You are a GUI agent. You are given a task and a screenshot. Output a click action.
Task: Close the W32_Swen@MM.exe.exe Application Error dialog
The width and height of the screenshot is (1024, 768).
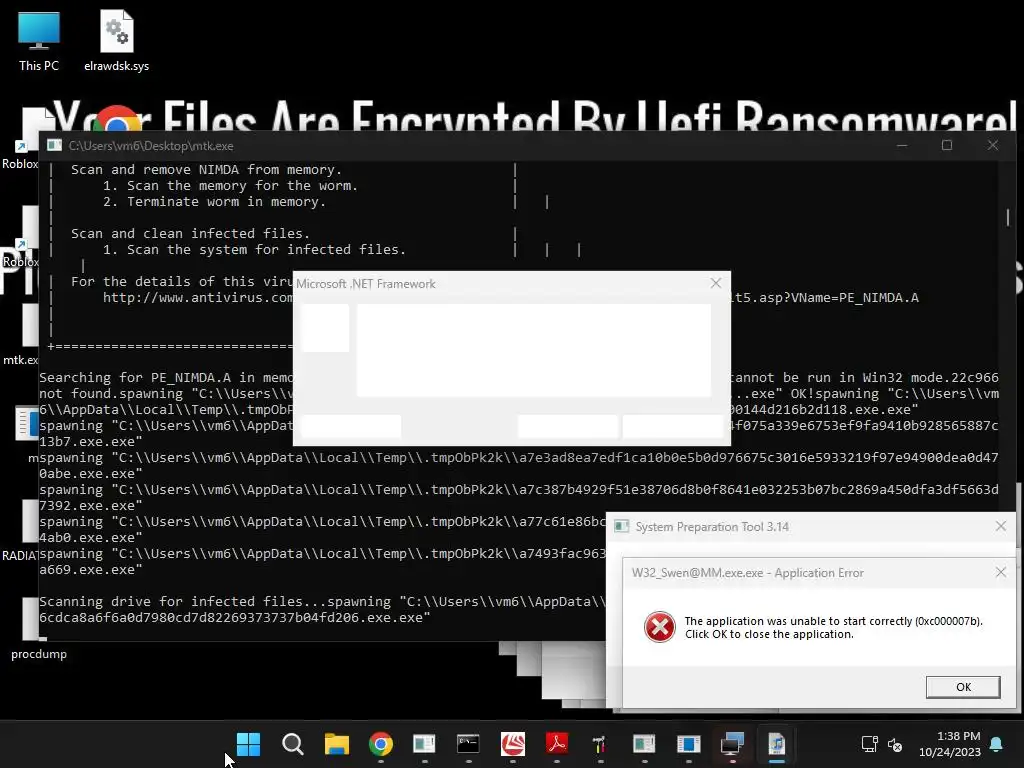(1000, 573)
